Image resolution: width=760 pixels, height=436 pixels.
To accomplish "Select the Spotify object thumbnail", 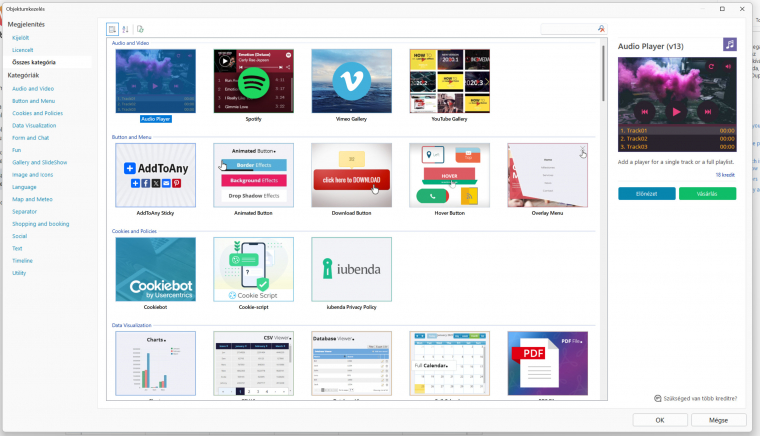I will 253,81.
